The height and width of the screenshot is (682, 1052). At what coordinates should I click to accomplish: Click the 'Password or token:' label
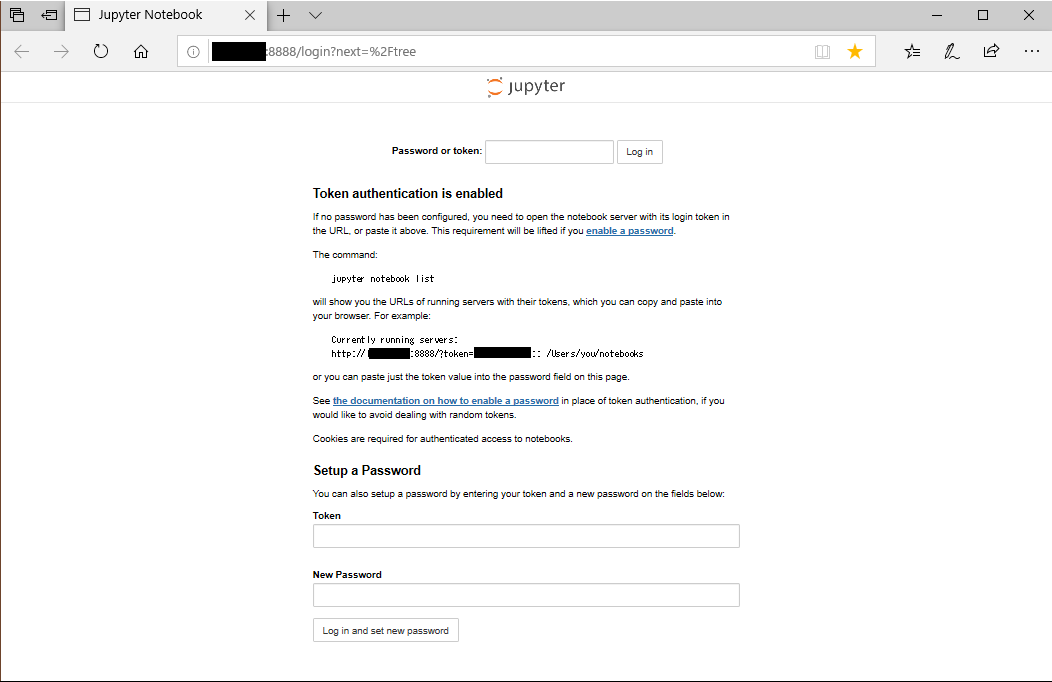pos(437,151)
